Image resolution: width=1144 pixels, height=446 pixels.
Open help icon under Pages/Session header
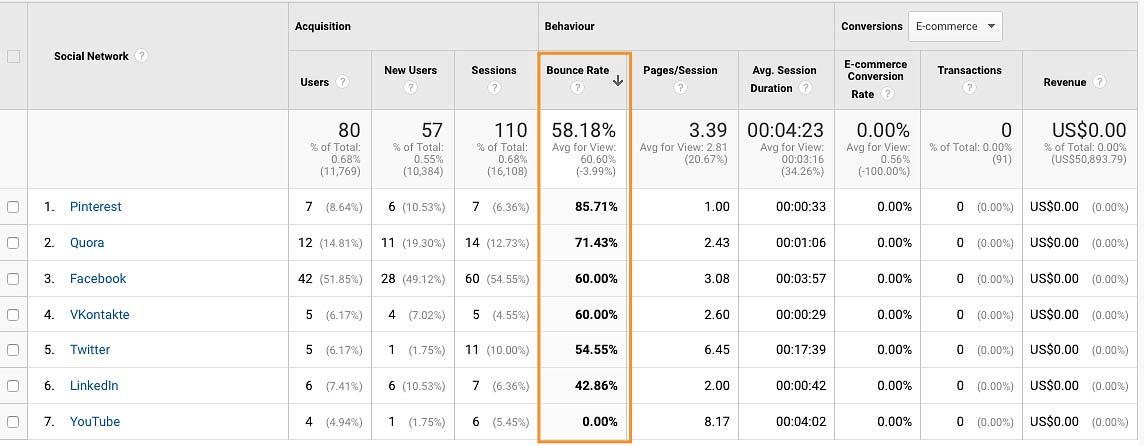tap(680, 88)
